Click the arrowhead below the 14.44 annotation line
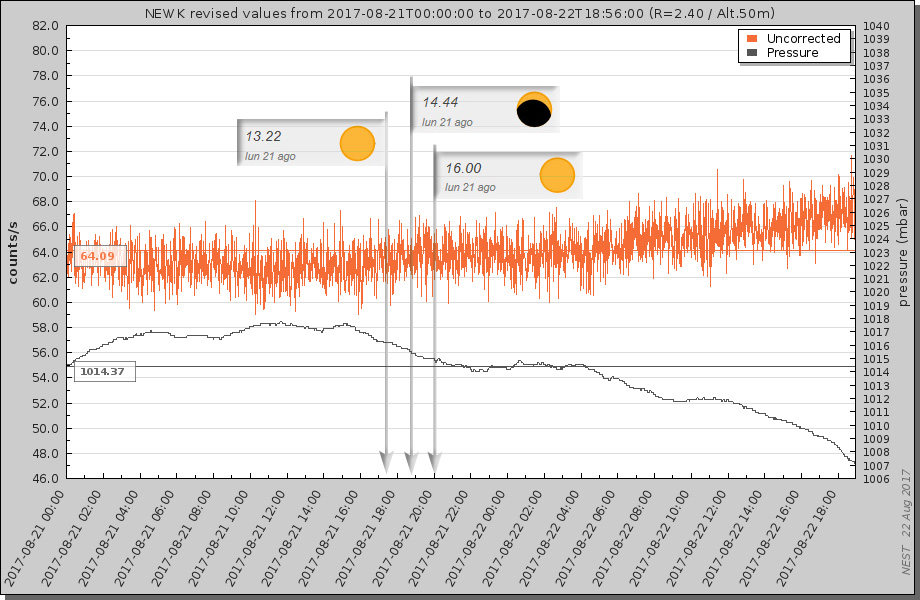Screen dimensions: 920x600 coord(410,462)
